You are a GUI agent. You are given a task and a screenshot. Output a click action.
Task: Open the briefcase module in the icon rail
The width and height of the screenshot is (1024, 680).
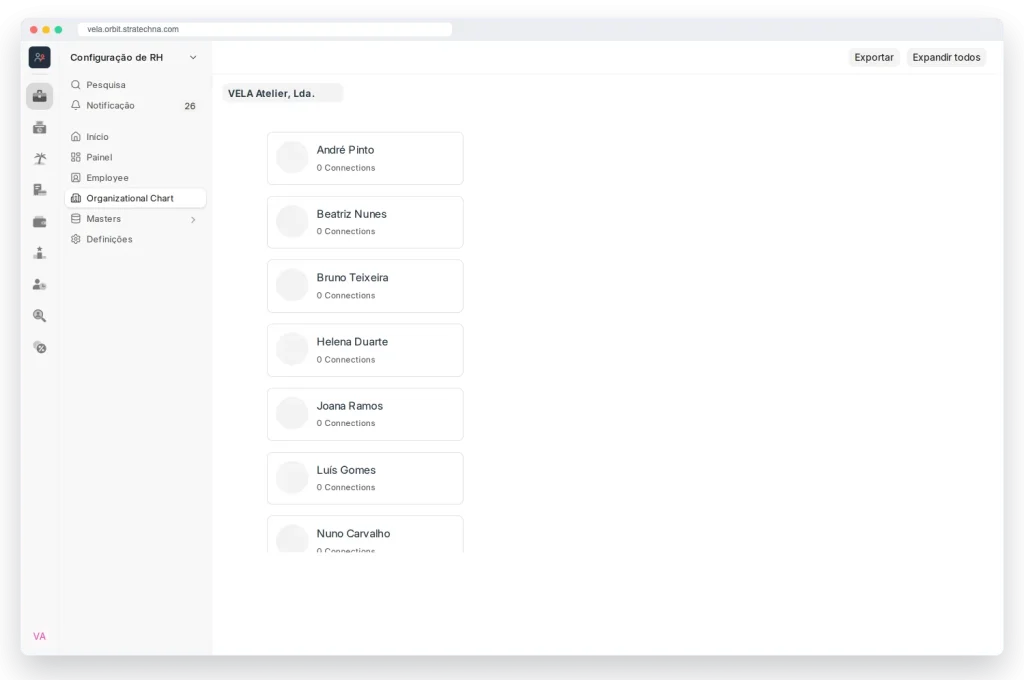click(39, 96)
